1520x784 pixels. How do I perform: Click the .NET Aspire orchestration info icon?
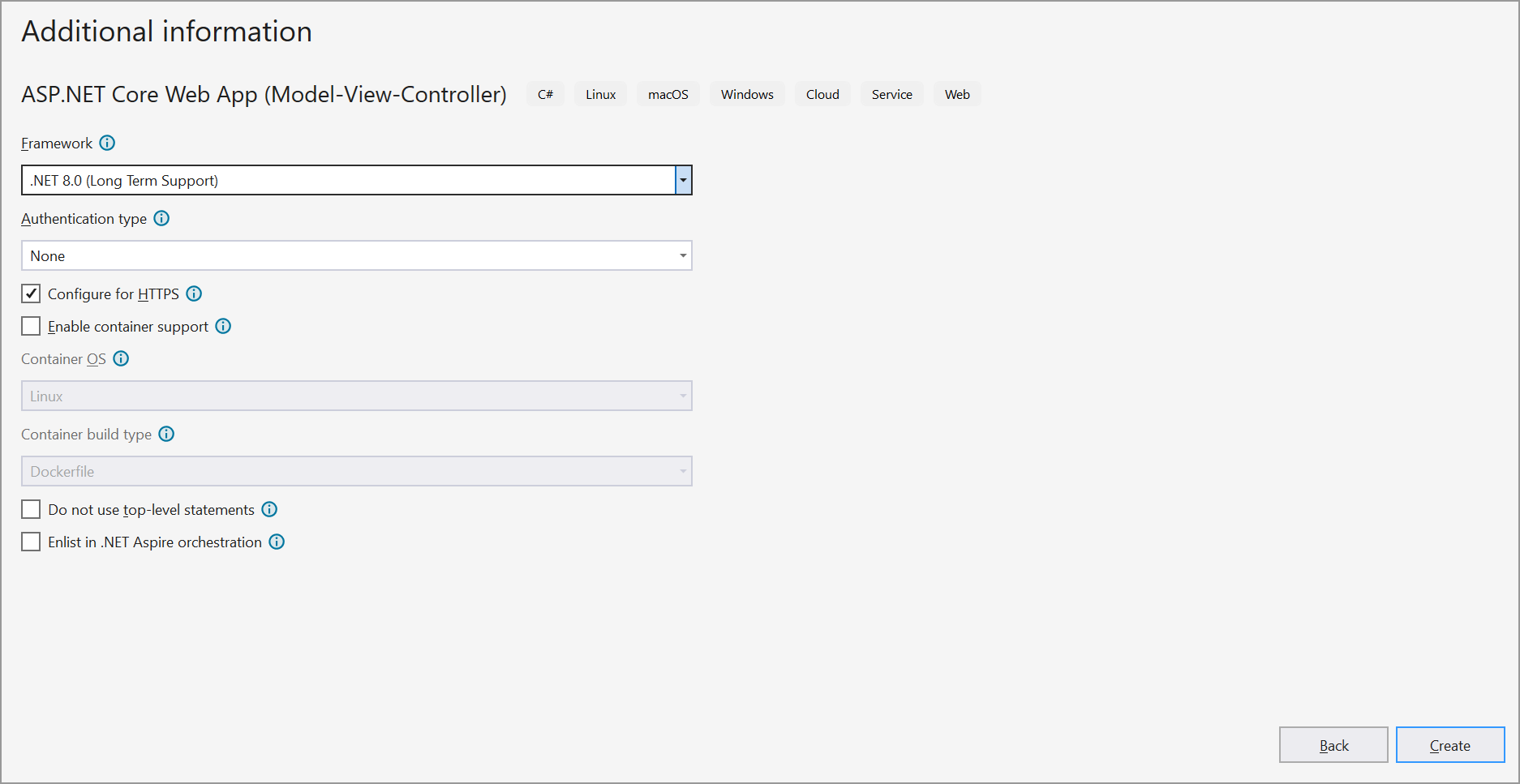(277, 542)
